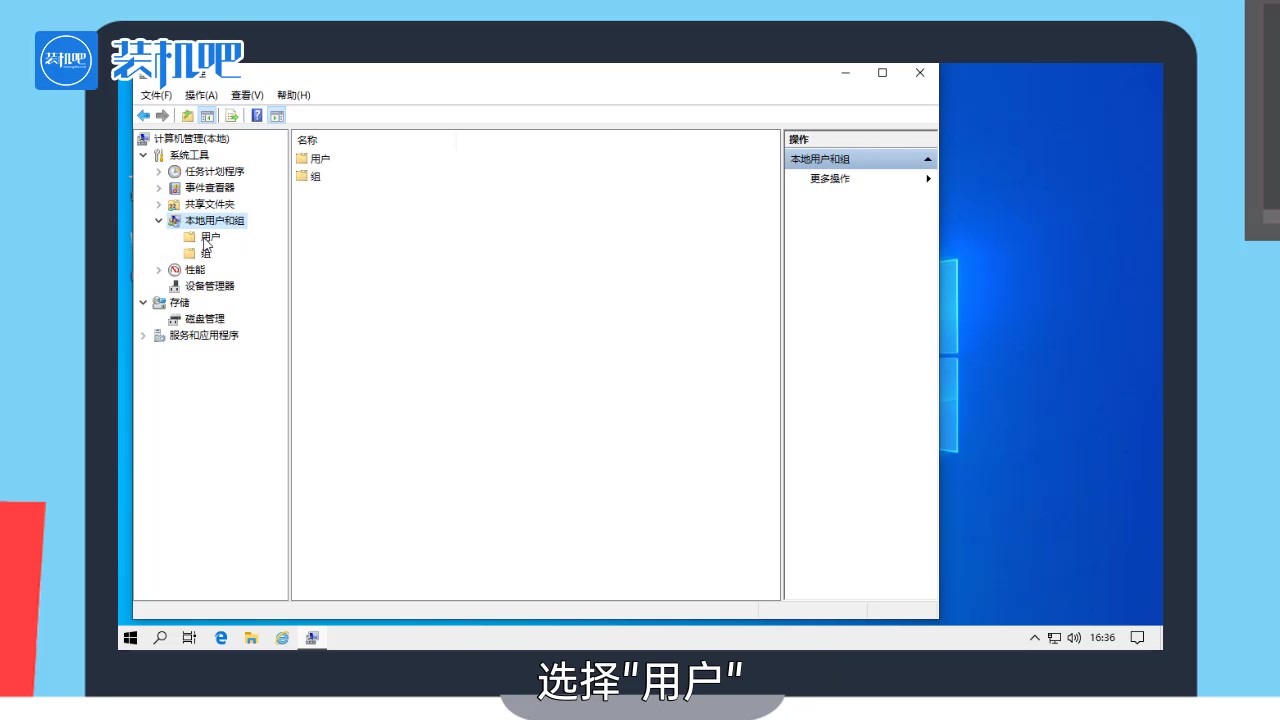The width and height of the screenshot is (1280, 720).
Task: Click the export list toolbar icon
Action: (x=232, y=115)
